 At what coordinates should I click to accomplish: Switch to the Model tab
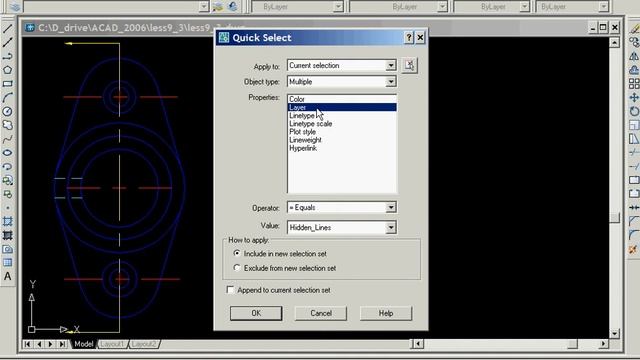click(84, 344)
